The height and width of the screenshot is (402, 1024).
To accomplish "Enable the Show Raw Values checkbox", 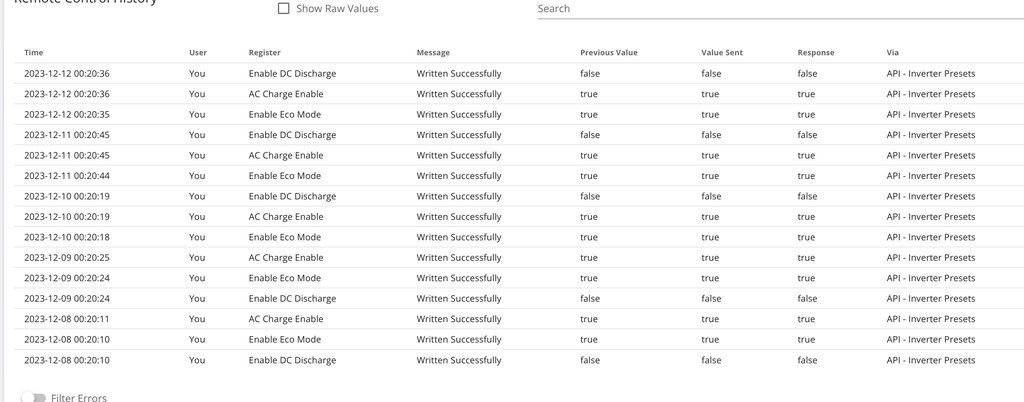I will pyautogui.click(x=284, y=9).
